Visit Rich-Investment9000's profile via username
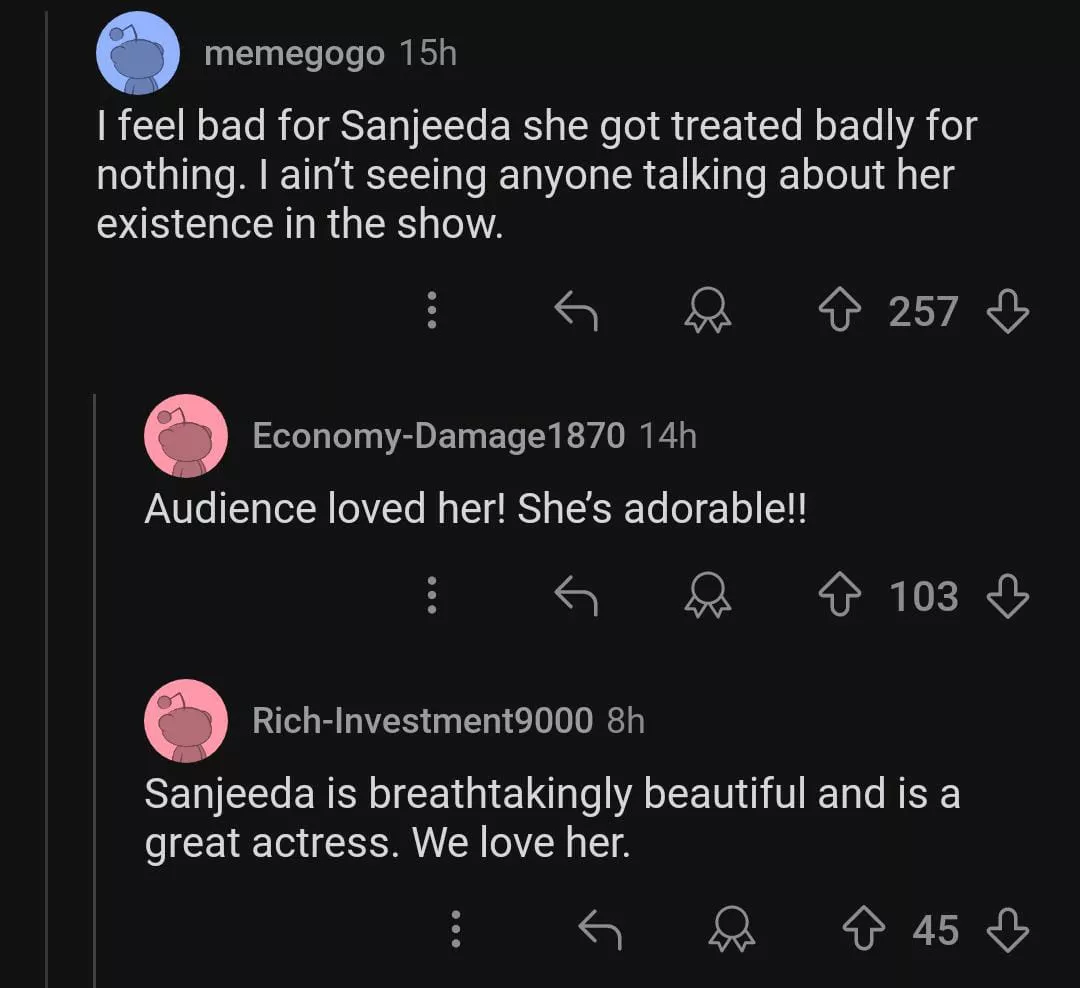This screenshot has height=988, width=1080. (422, 720)
